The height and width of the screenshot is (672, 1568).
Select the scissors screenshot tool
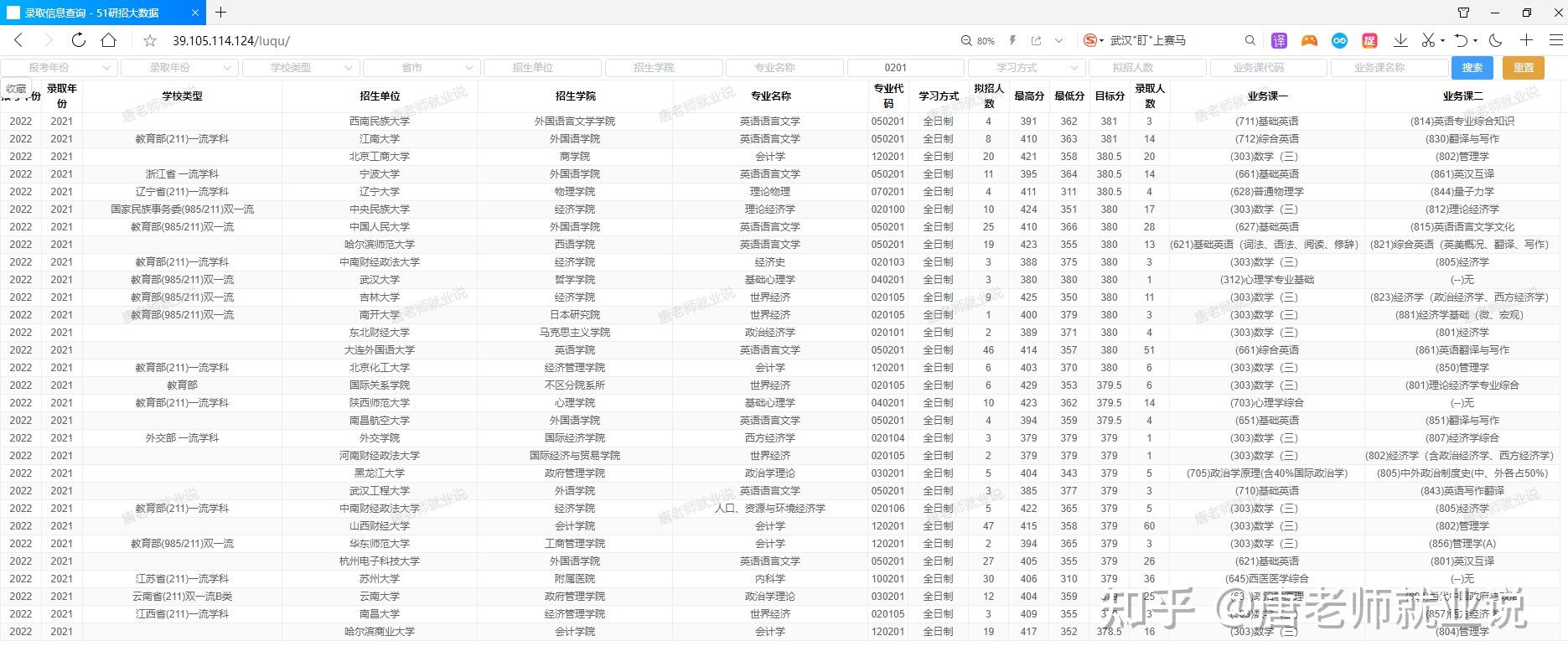(x=1429, y=40)
